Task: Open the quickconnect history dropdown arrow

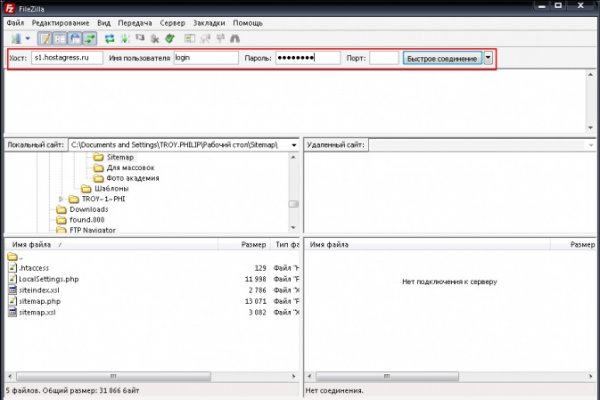Action: (488, 58)
